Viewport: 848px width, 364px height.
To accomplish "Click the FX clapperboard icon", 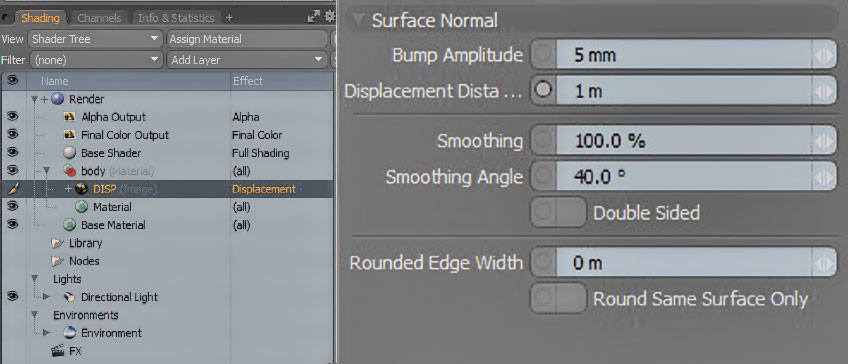I will click(x=57, y=351).
